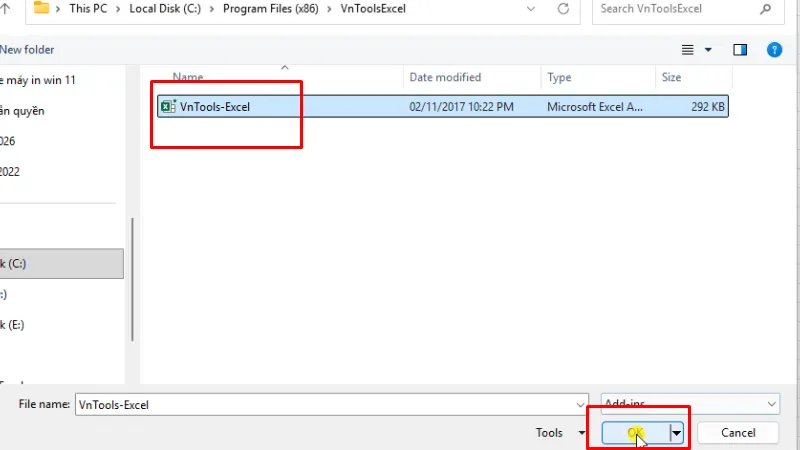Screen dimensions: 800x450
Task: Click the folder icon in address bar
Action: coord(41,9)
